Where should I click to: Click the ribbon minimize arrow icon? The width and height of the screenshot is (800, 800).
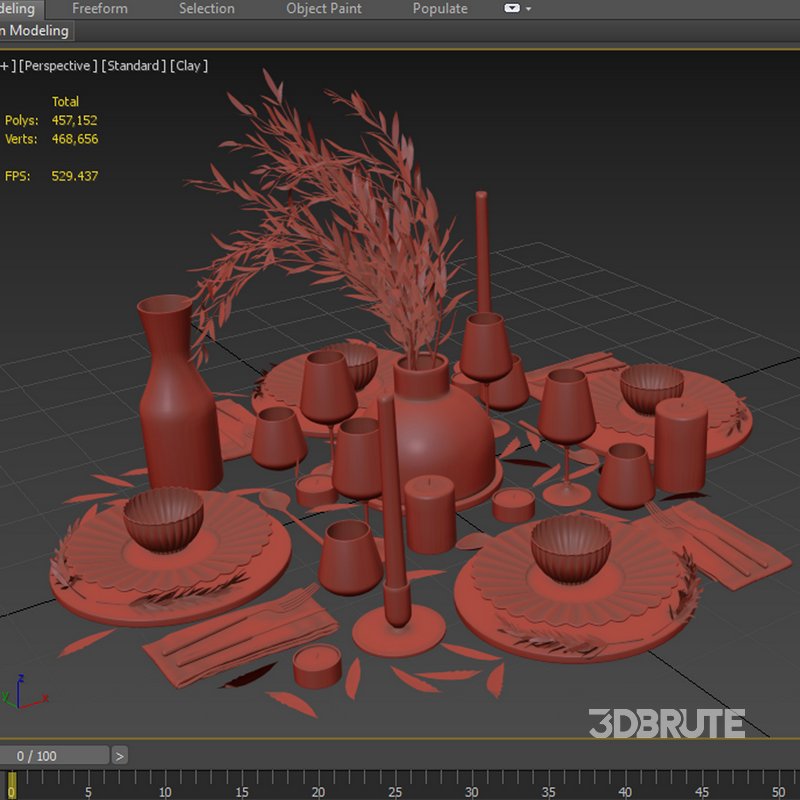528,8
